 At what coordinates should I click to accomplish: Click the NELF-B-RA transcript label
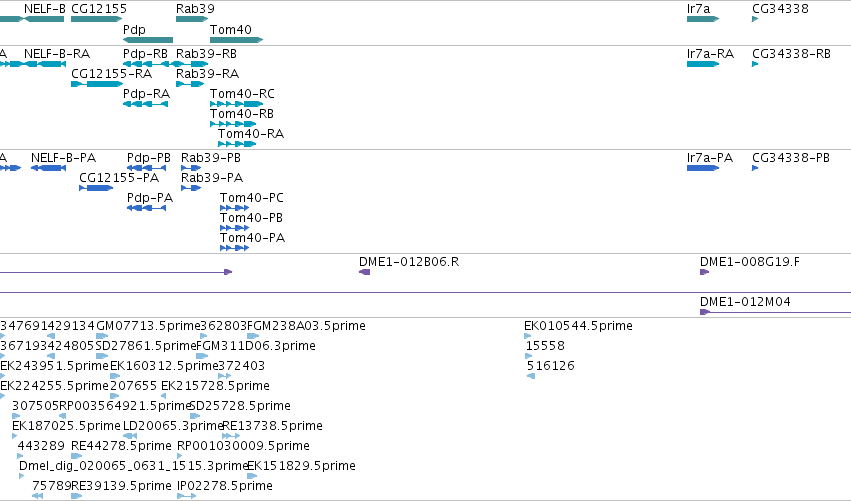click(57, 54)
